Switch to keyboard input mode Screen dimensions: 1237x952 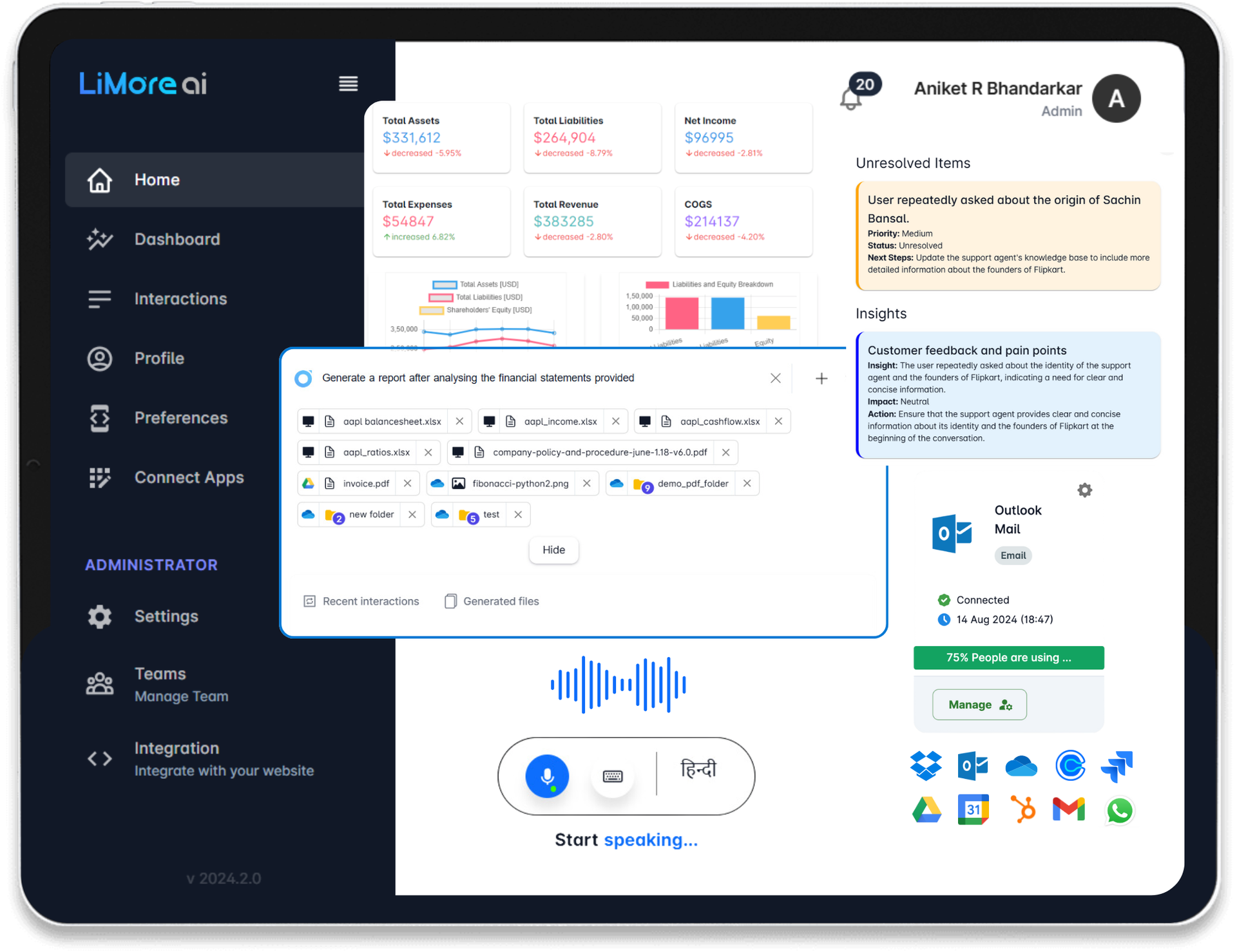612,776
